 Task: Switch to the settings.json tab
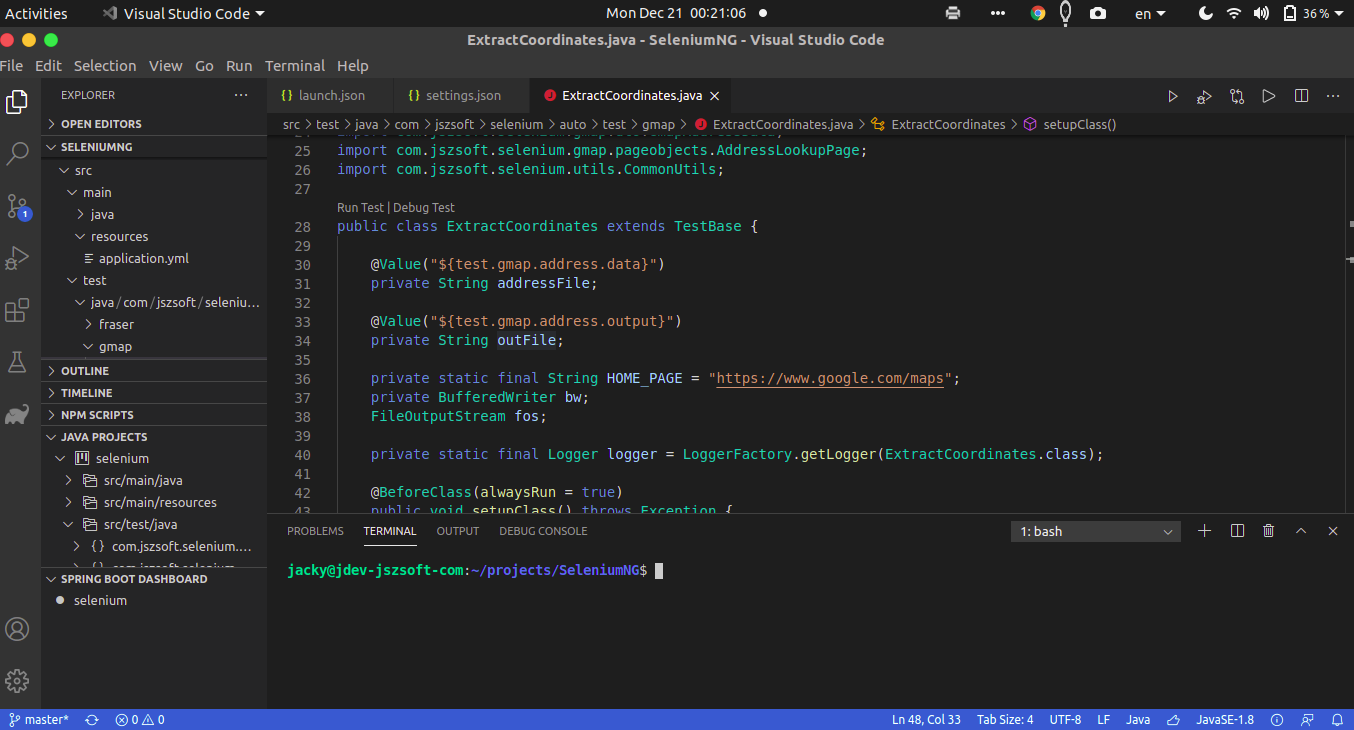[463, 96]
